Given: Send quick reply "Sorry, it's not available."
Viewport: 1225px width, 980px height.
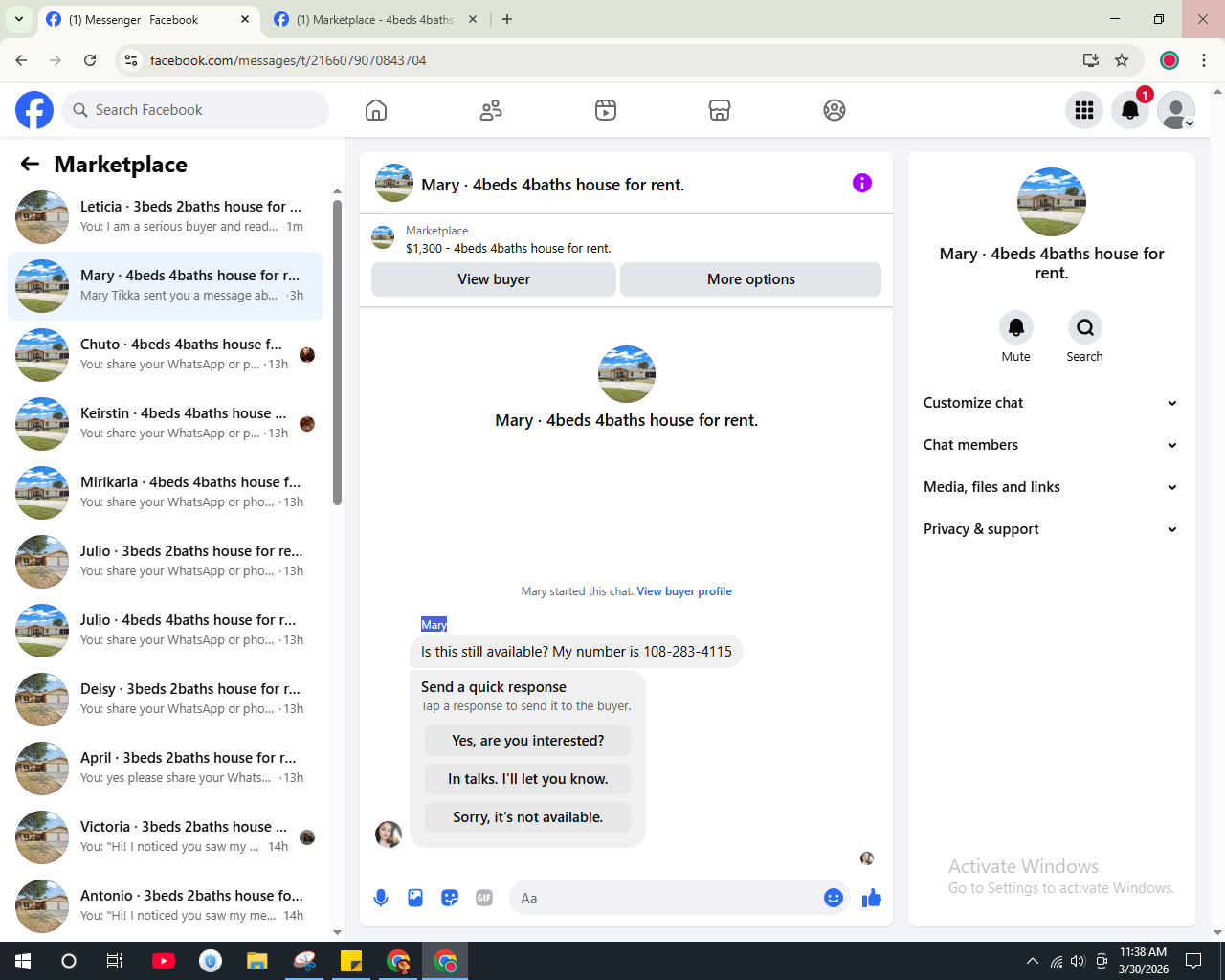Looking at the screenshot, I should [x=528, y=817].
